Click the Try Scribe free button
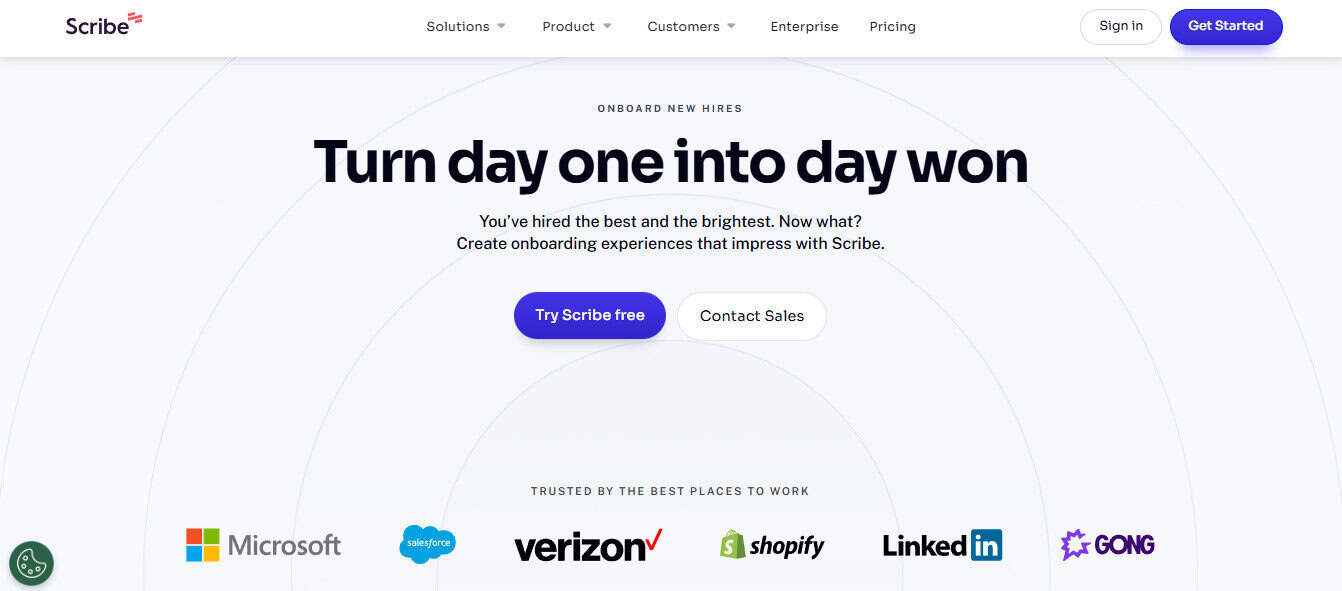The image size is (1342, 591). (590, 315)
